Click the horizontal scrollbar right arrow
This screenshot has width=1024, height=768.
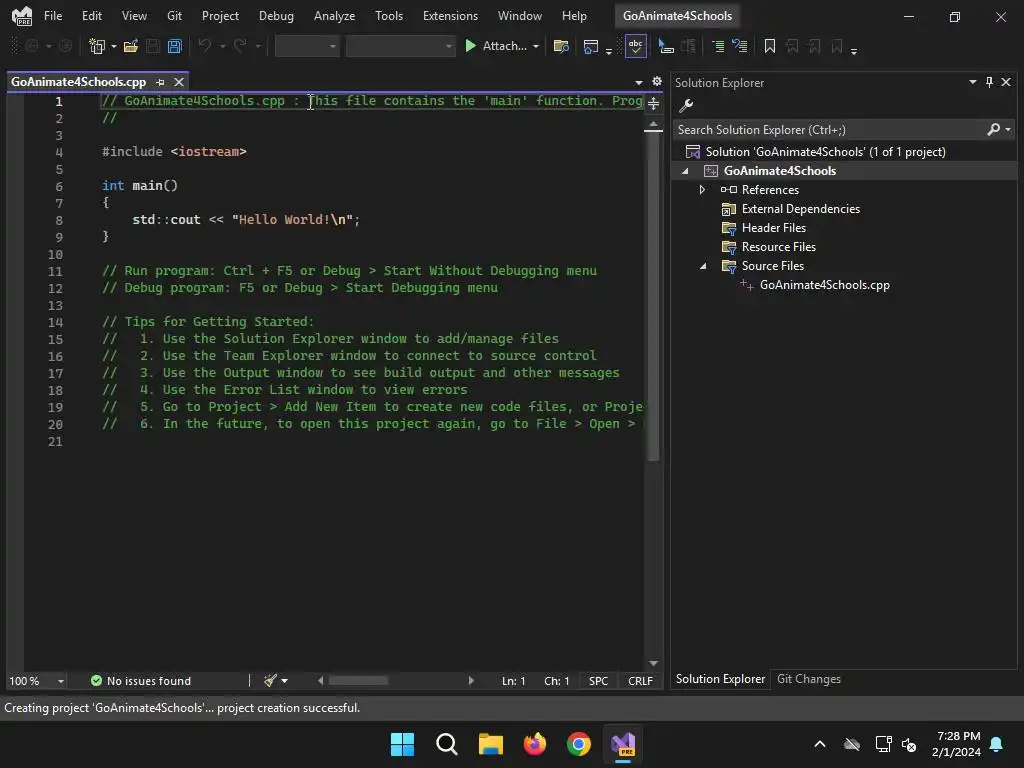click(x=471, y=680)
